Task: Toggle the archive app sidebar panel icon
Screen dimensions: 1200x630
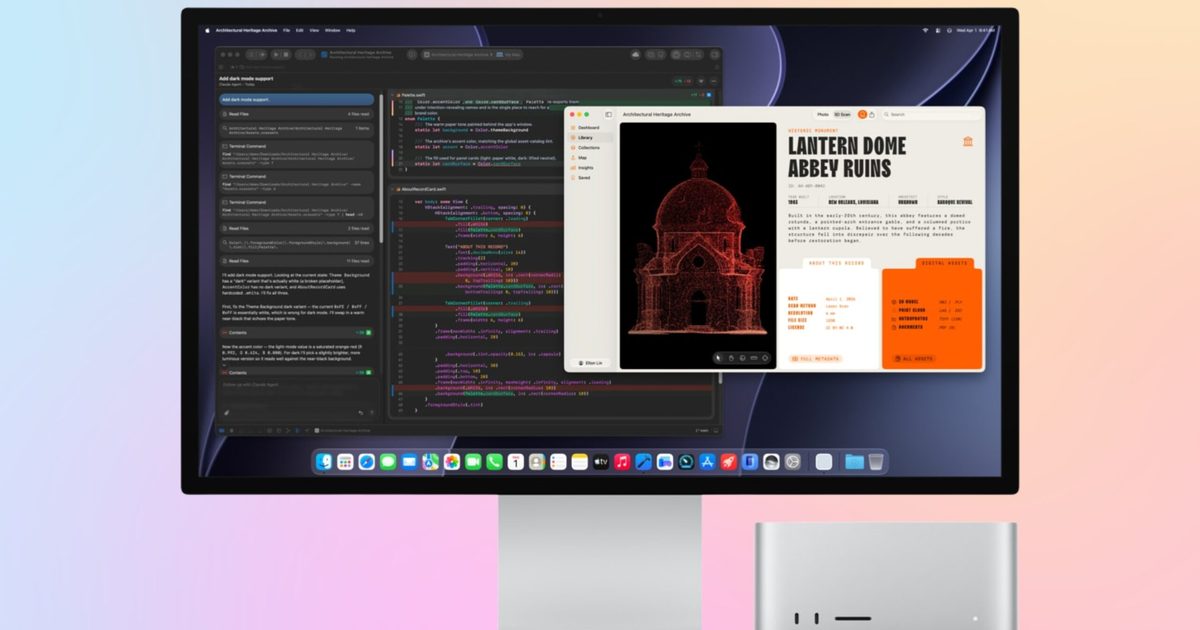Action: point(608,114)
